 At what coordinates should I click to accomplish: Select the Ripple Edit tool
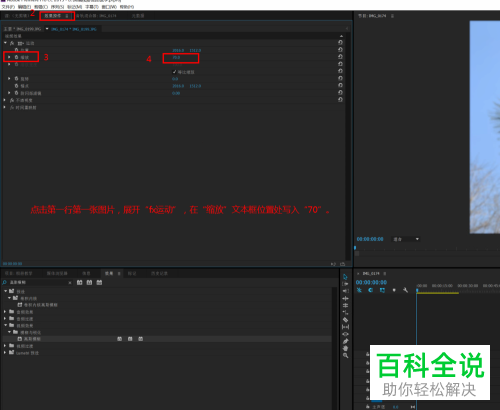[x=345, y=298]
